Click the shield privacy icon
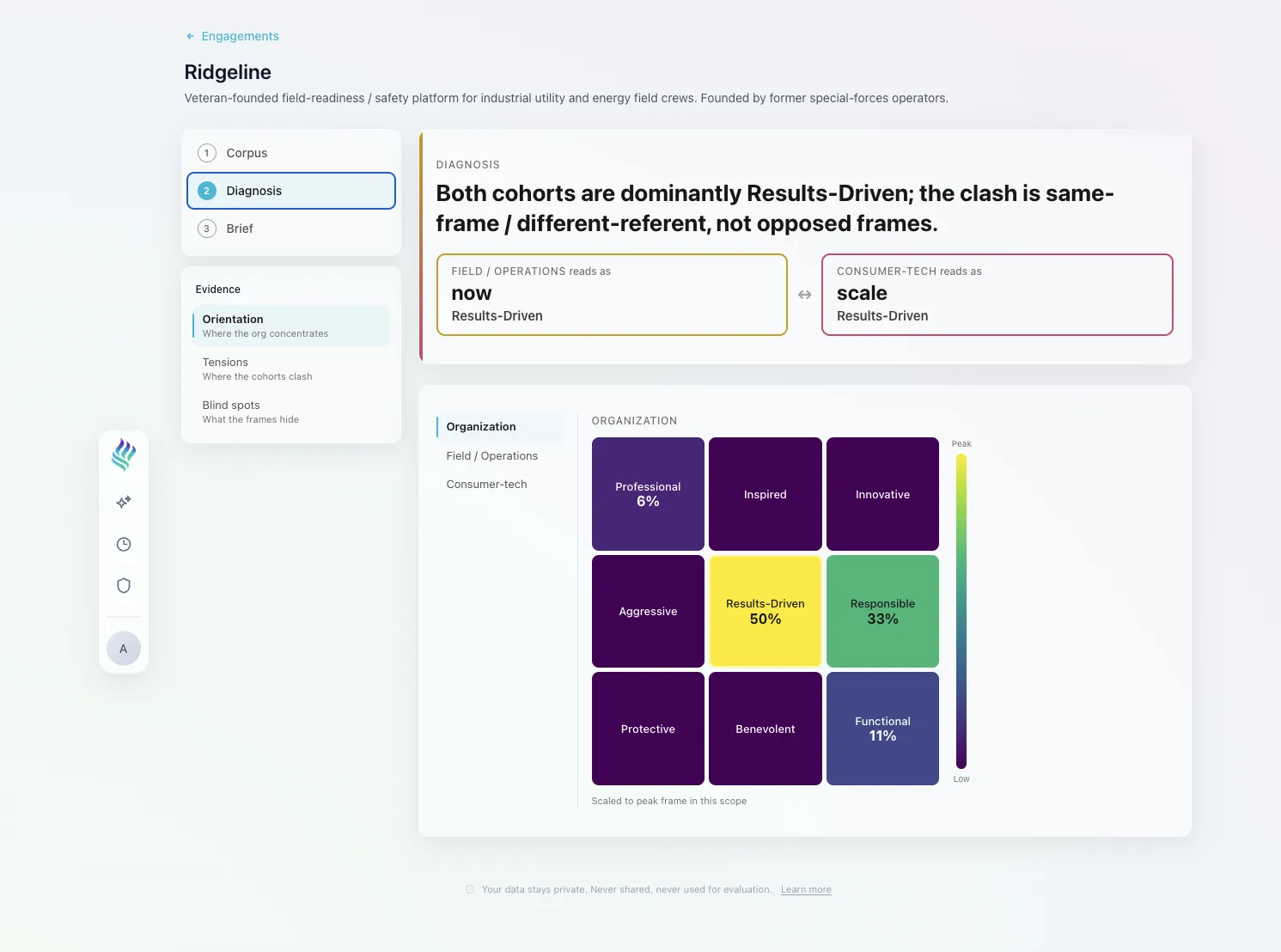 tap(124, 586)
